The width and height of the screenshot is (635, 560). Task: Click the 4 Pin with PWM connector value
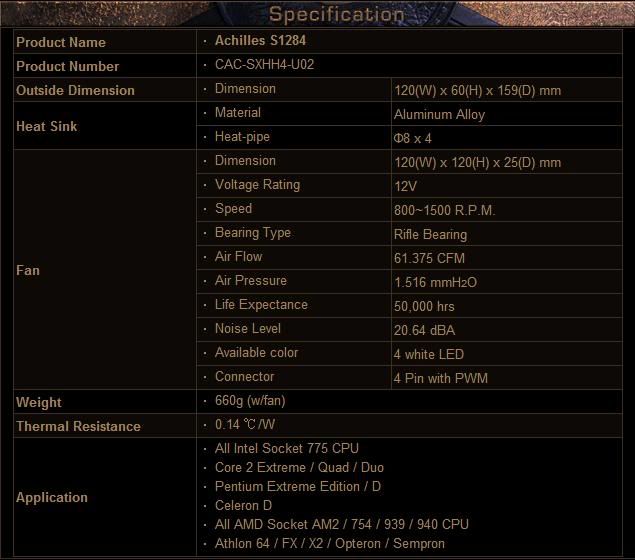441,378
